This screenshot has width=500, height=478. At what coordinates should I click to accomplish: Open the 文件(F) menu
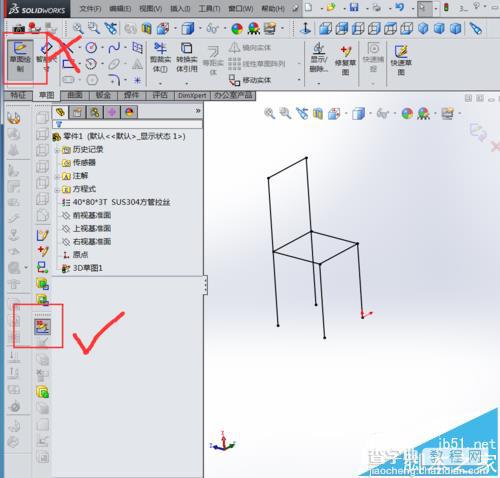click(90, 8)
